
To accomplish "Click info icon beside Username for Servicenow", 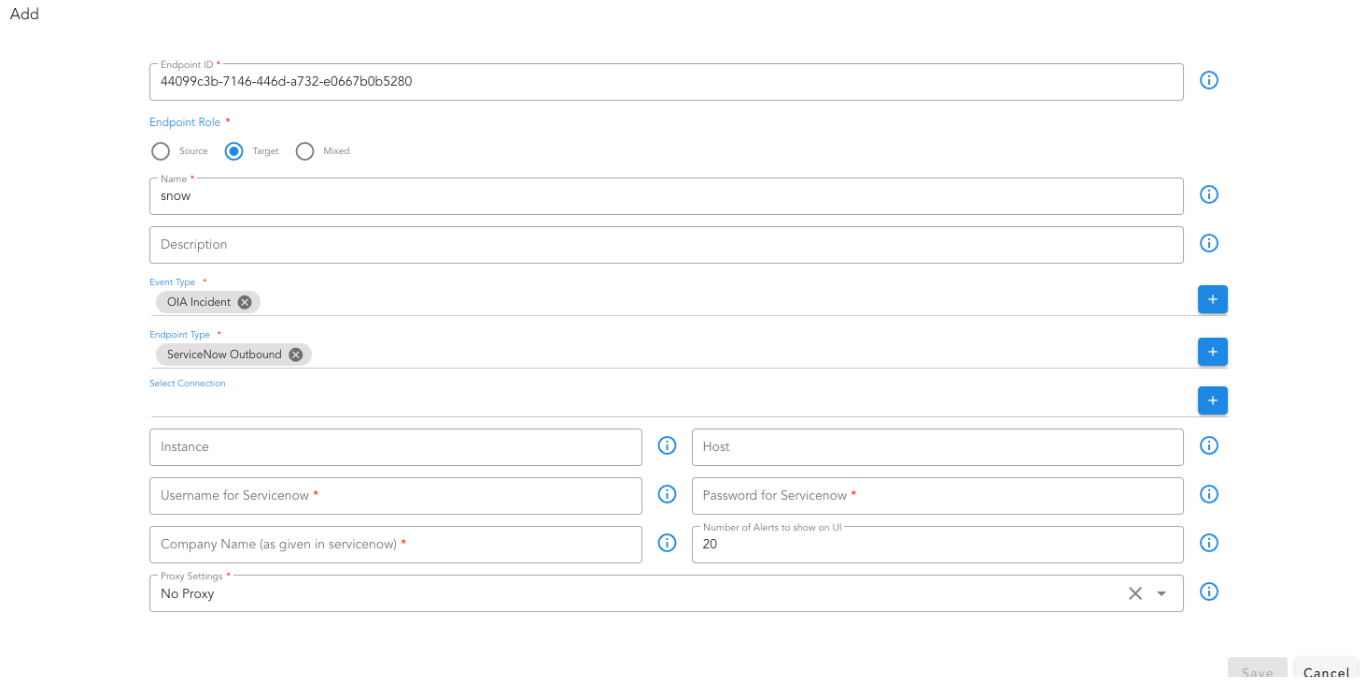I will coord(667,494).
